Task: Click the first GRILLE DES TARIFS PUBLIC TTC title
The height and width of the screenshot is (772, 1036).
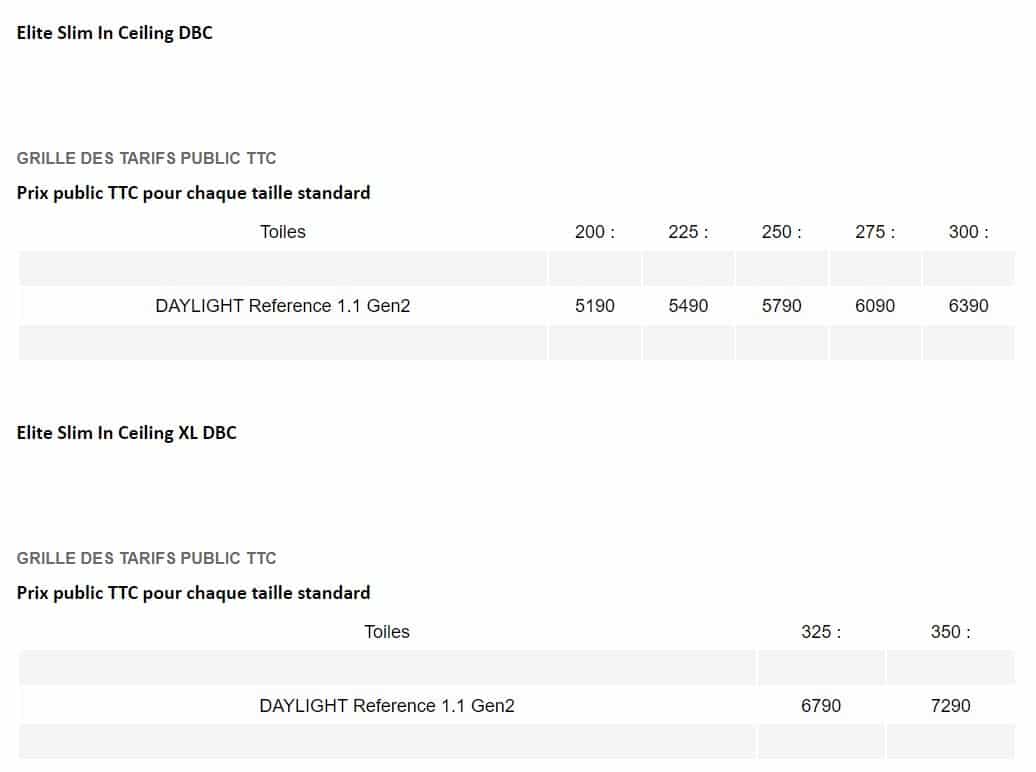Action: tap(146, 159)
